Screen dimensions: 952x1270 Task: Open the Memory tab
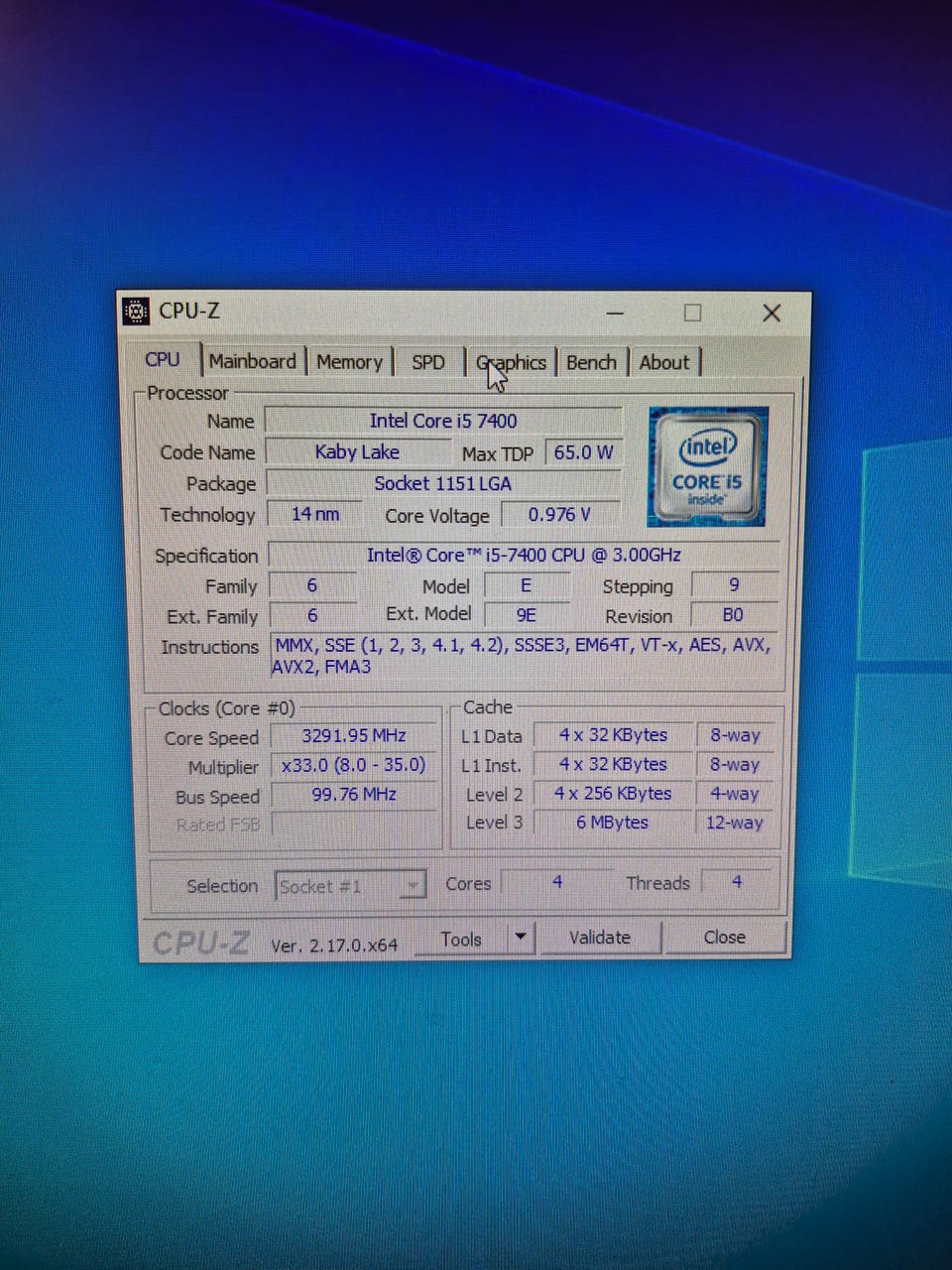click(349, 362)
